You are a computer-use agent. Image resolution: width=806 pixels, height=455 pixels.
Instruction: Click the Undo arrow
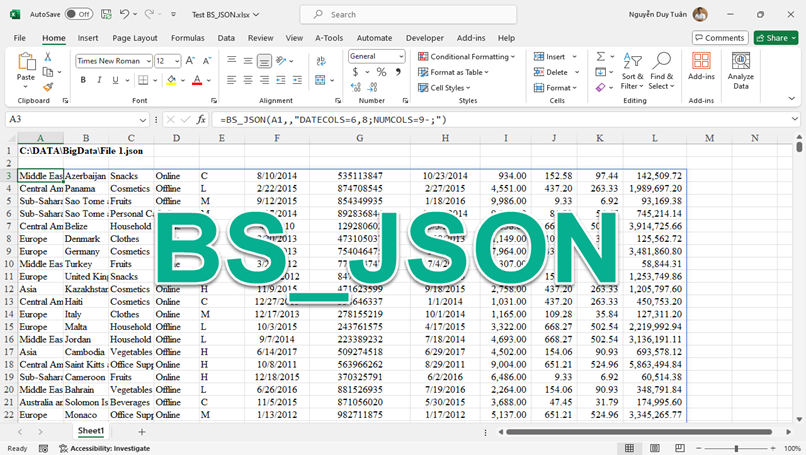click(124, 14)
